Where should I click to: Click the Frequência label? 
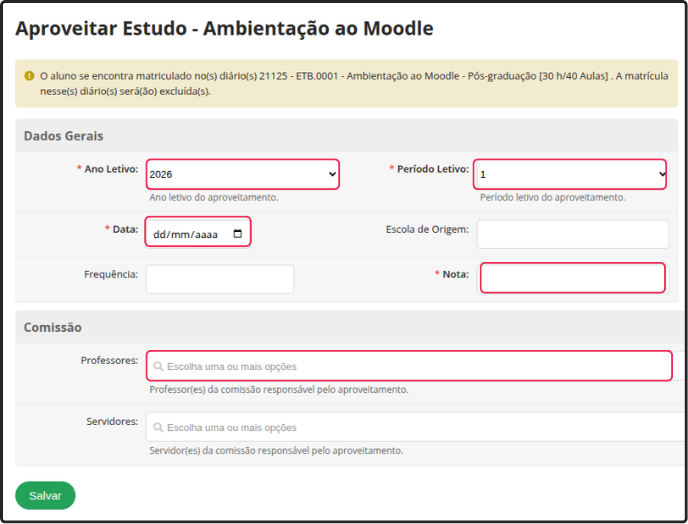(x=111, y=274)
